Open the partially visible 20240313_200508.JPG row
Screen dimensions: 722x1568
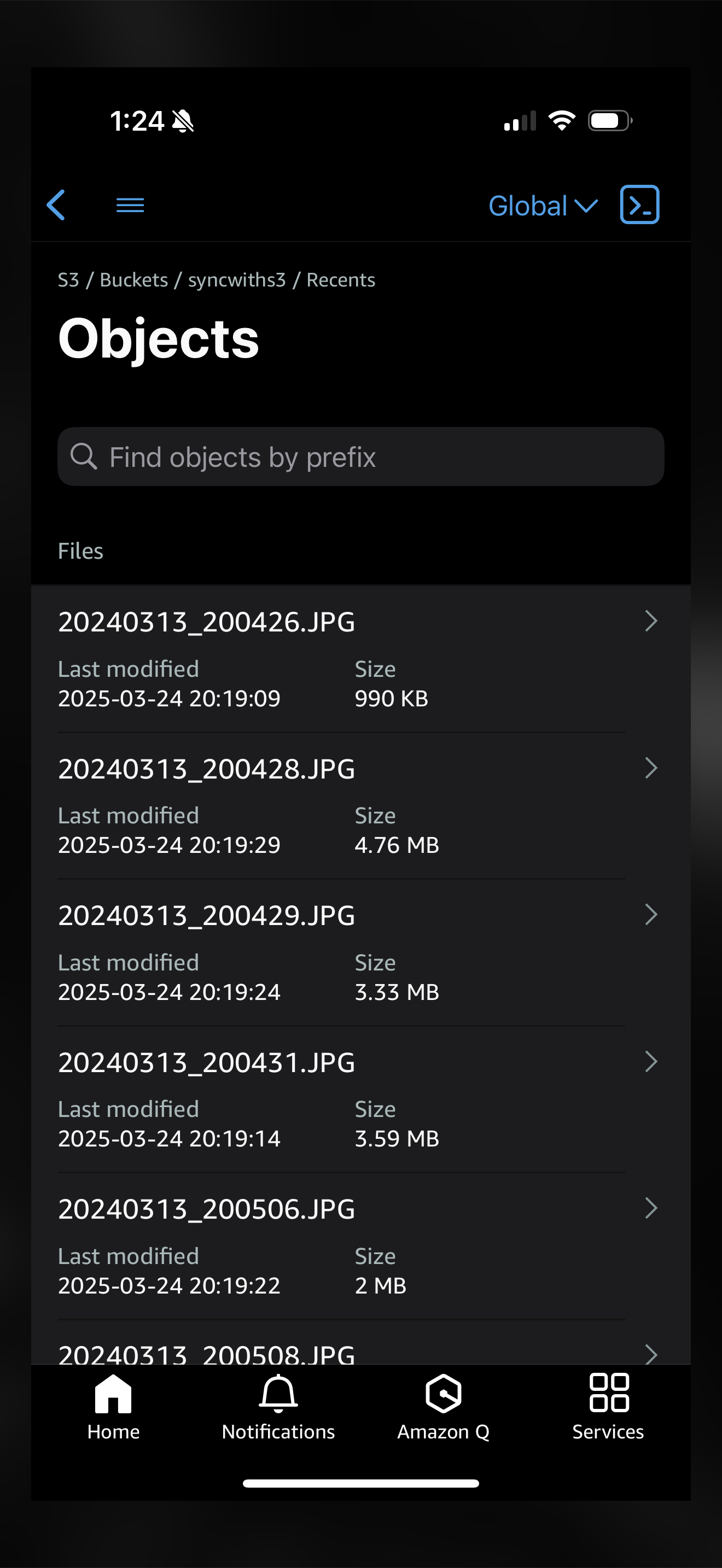click(360, 1343)
